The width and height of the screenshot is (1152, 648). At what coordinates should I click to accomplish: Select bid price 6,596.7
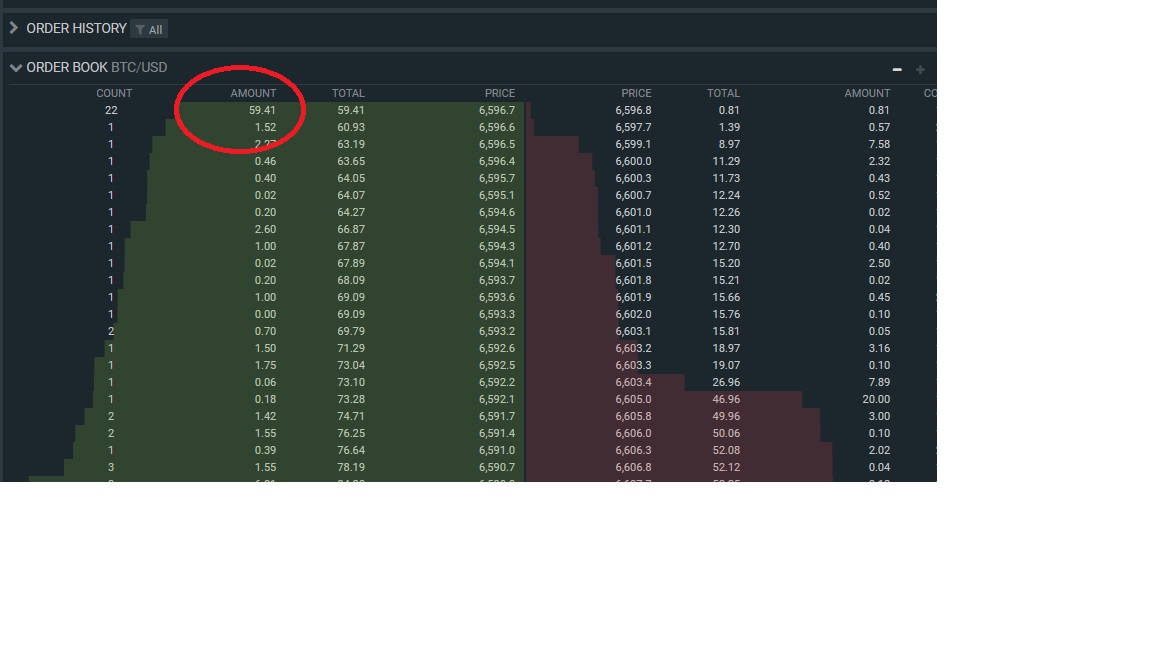point(497,110)
